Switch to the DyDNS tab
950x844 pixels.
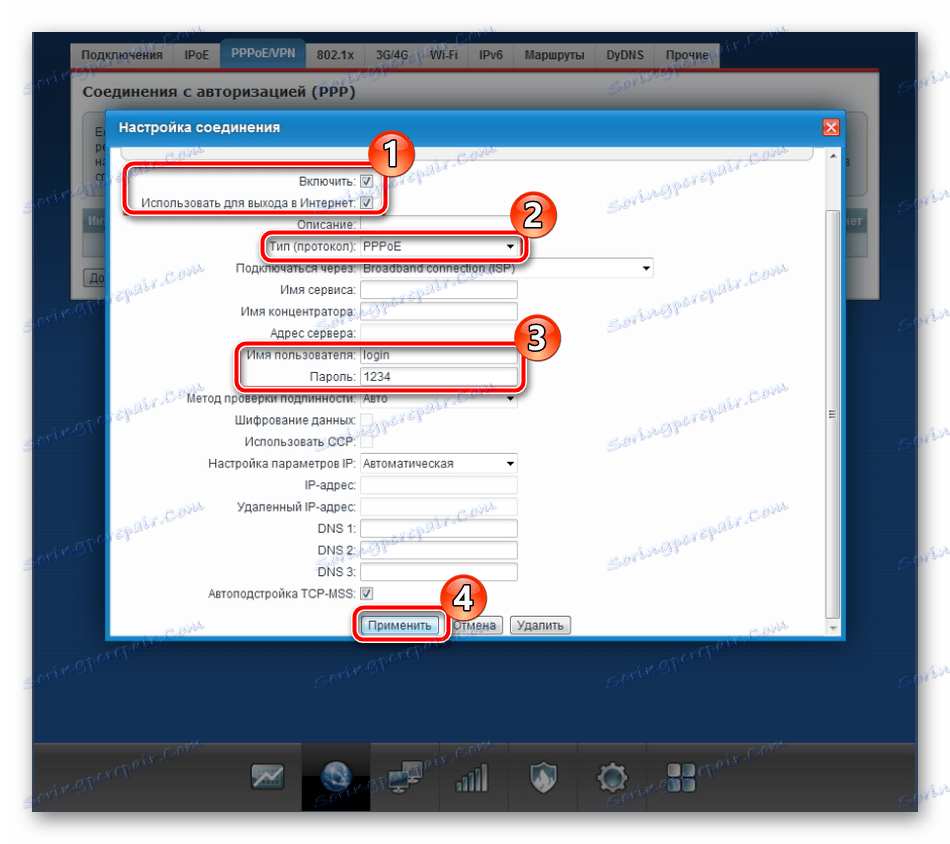(x=625, y=55)
